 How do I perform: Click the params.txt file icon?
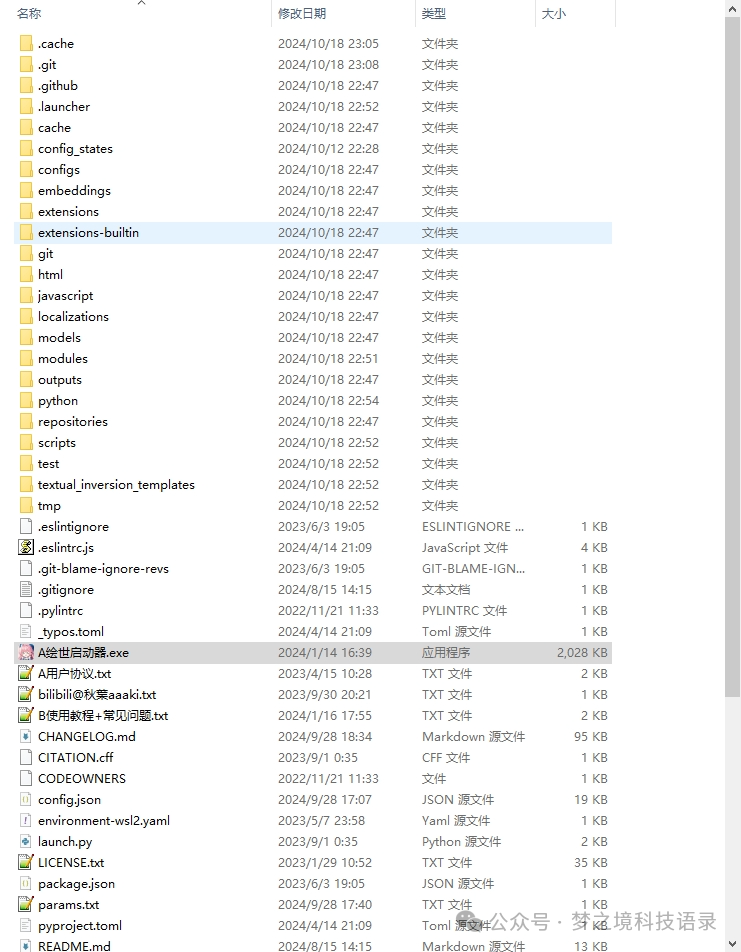(x=26, y=905)
